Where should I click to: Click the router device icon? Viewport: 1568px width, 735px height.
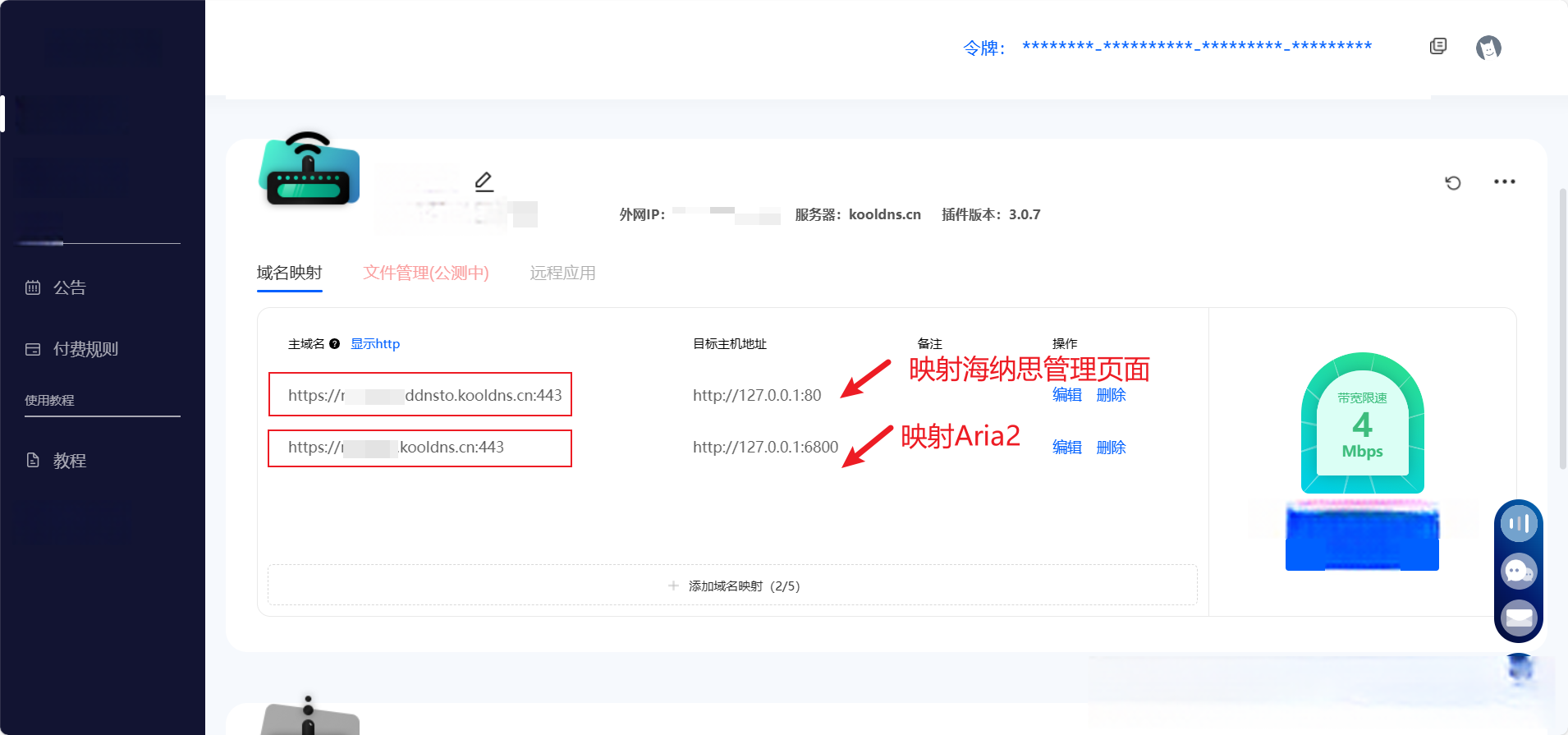click(309, 169)
